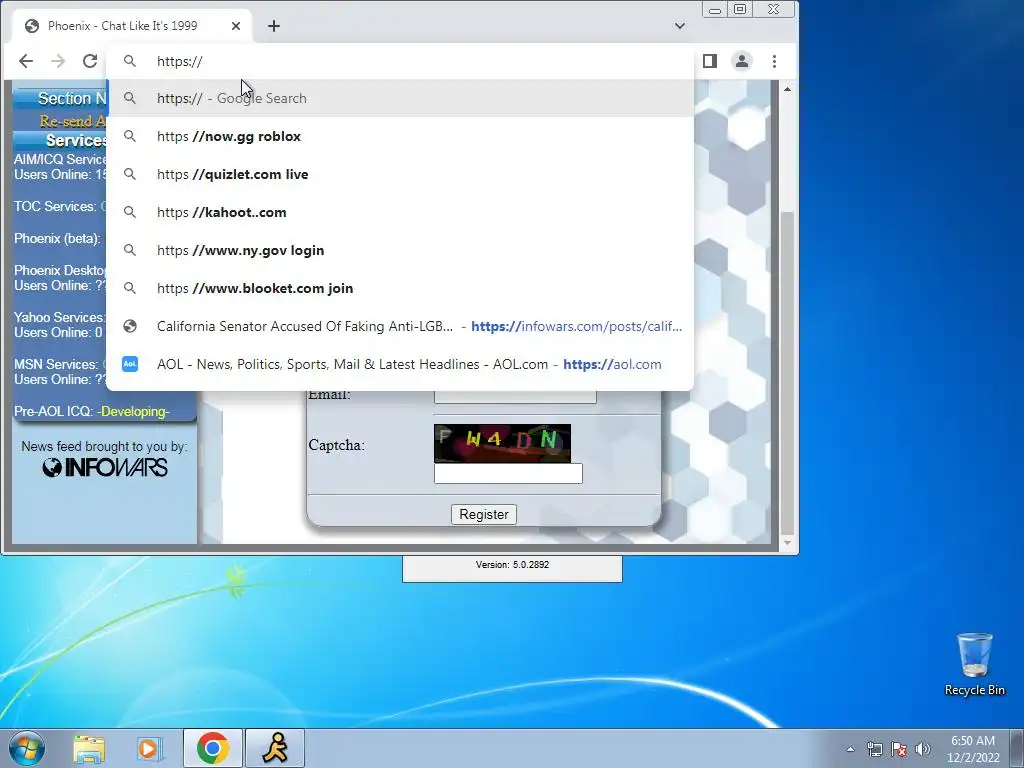Open the Recycle Bin desktop icon

(x=974, y=664)
